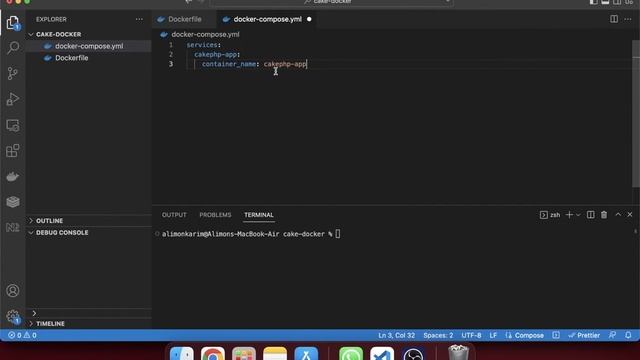640x360 pixels.
Task: Open the launch profile dropdown arrow
Action: point(578,215)
